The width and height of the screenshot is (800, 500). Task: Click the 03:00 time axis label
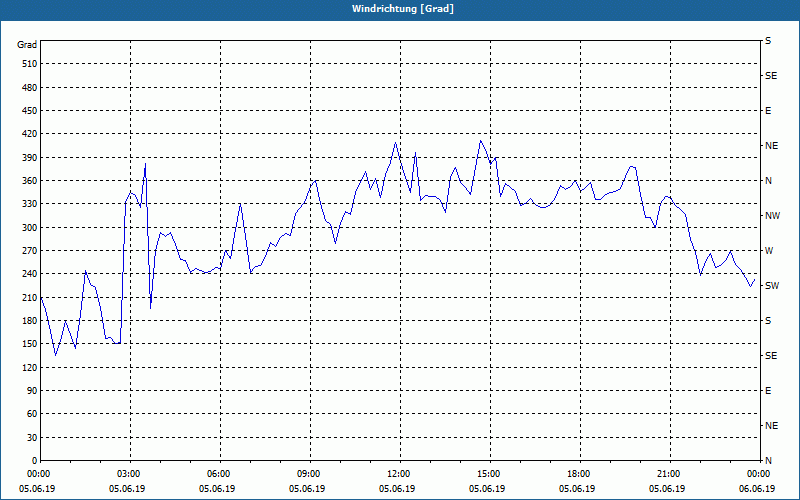coord(130,474)
